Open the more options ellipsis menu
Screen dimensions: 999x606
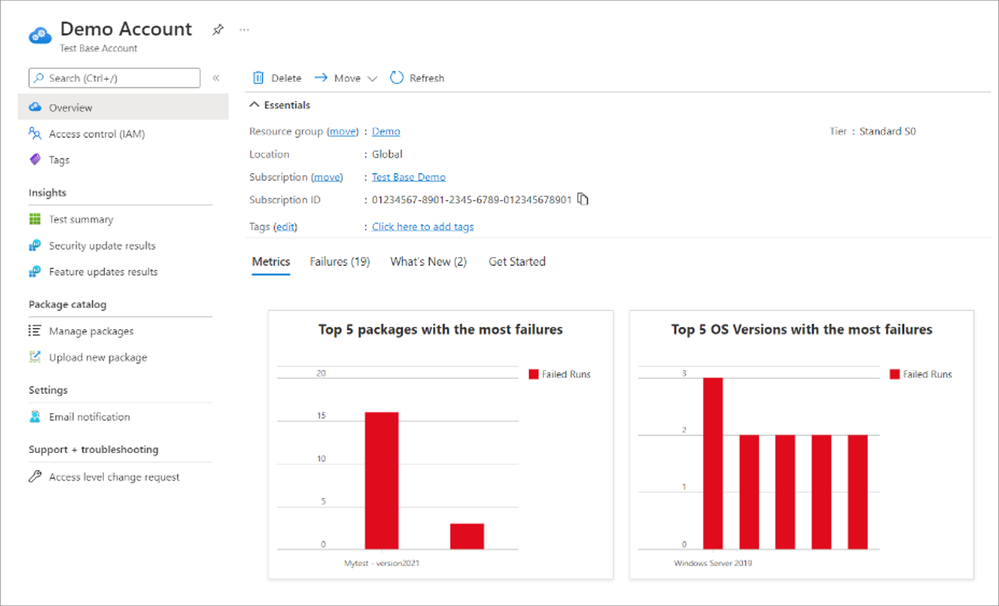point(244,29)
